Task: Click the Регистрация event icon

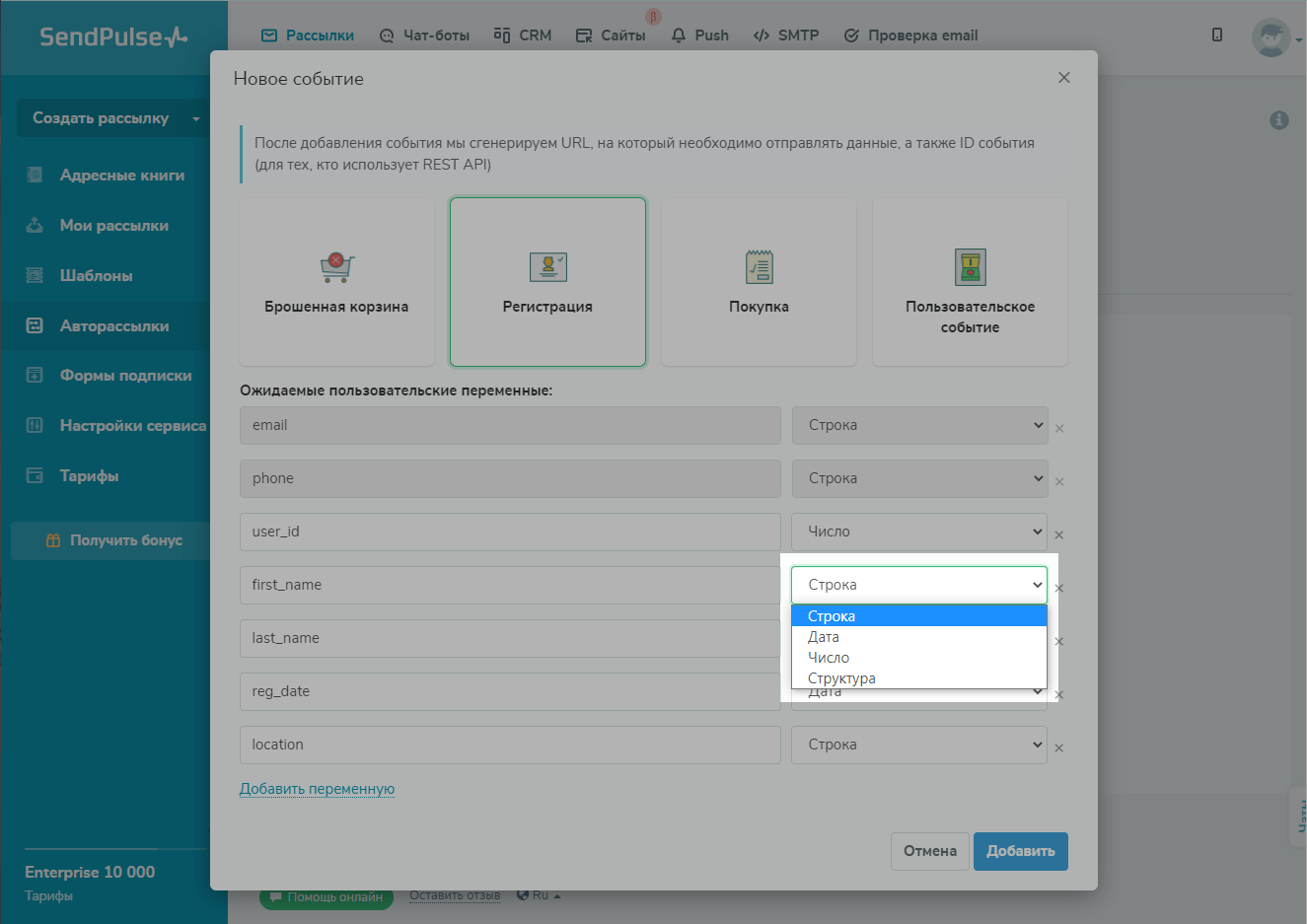Action: 547,267
